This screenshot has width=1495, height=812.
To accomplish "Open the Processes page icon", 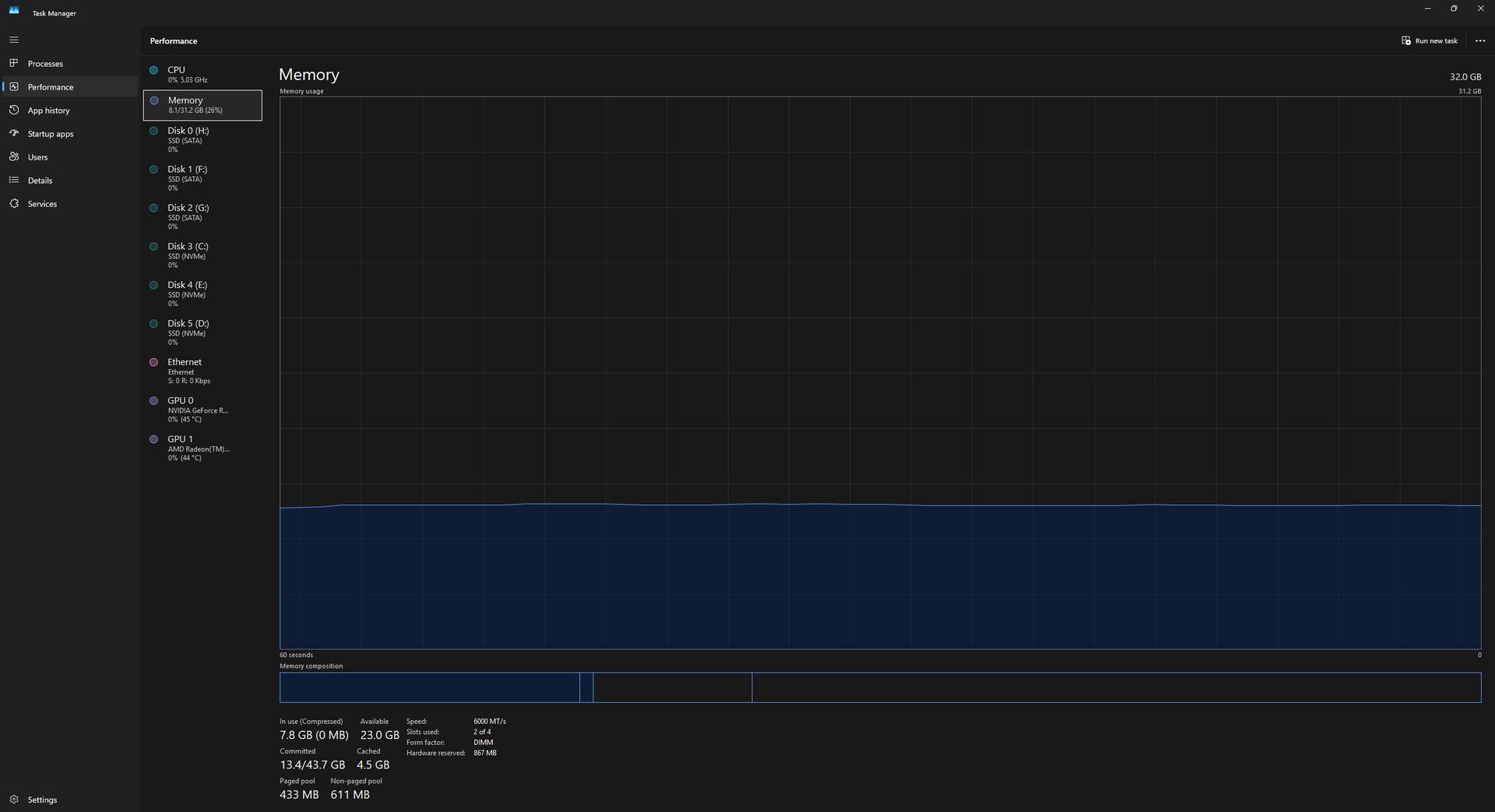I will (x=14, y=63).
